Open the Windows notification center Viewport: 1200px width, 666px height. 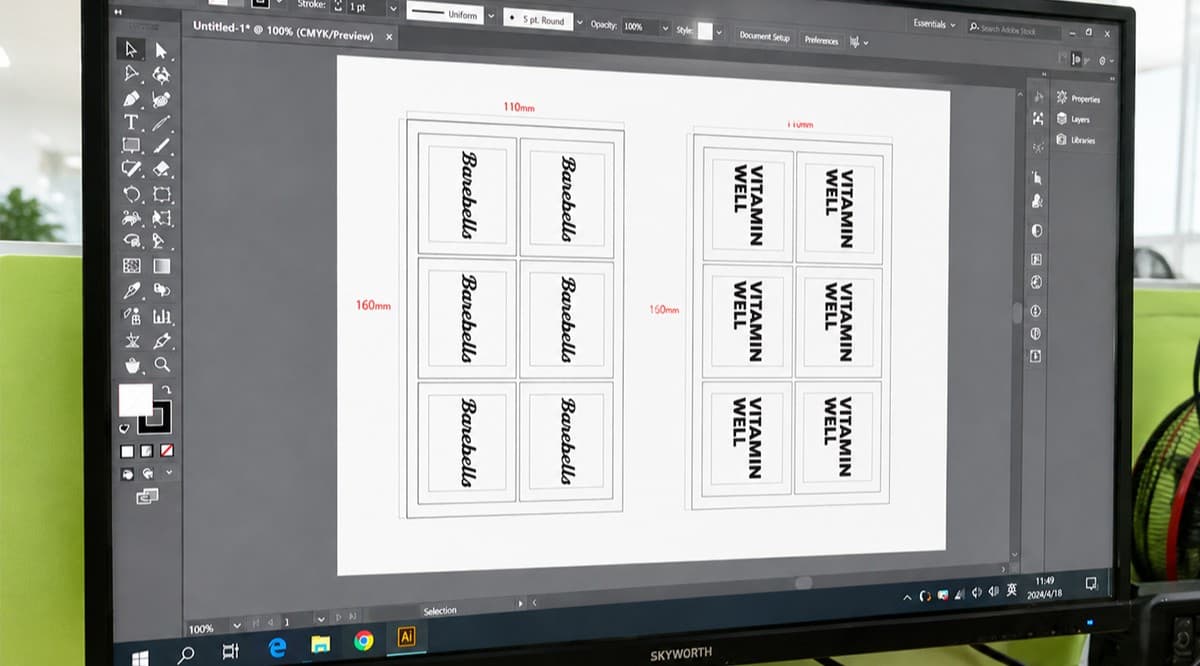[1091, 583]
